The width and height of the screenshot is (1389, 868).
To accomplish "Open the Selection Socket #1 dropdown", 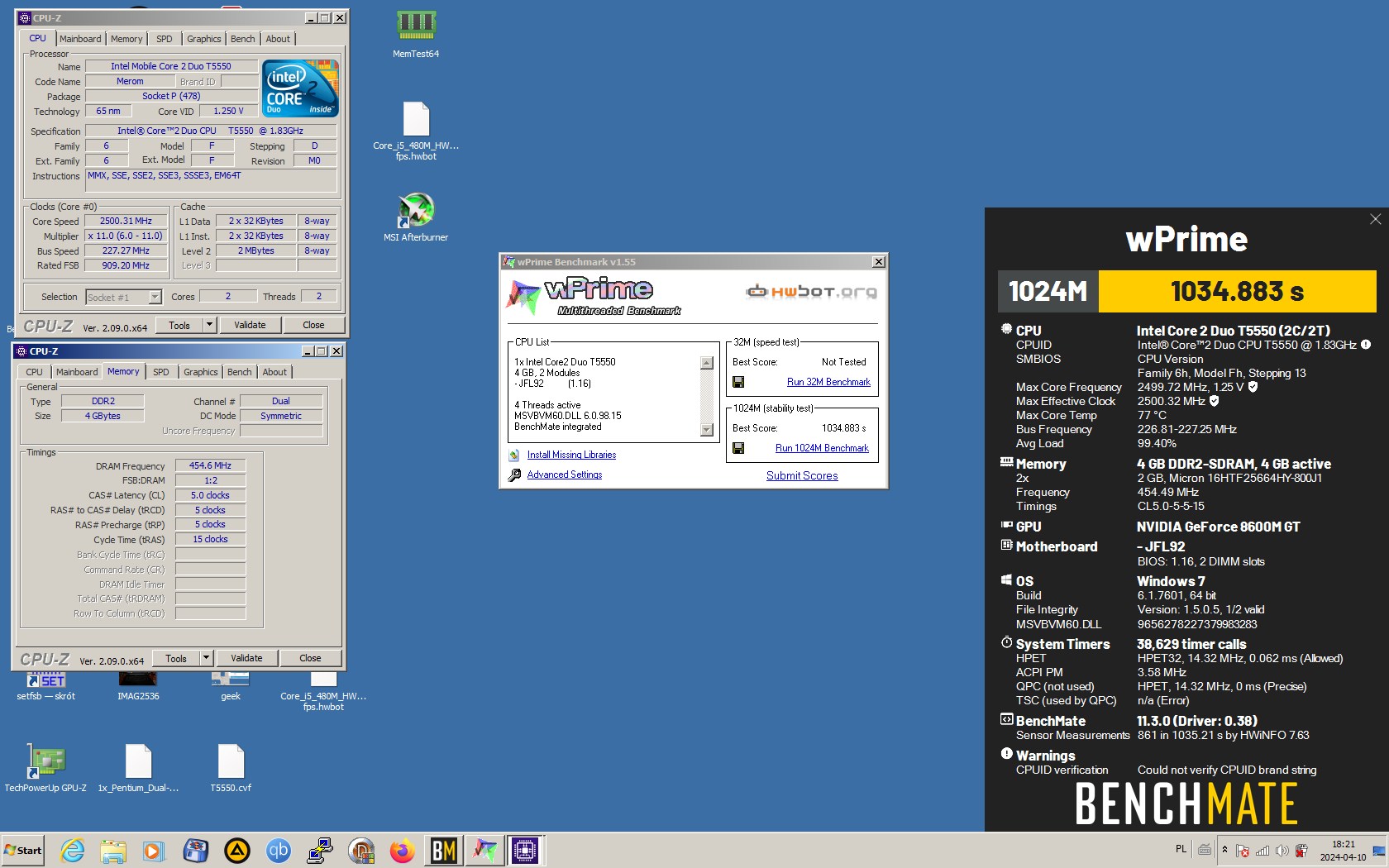I will pos(155,297).
